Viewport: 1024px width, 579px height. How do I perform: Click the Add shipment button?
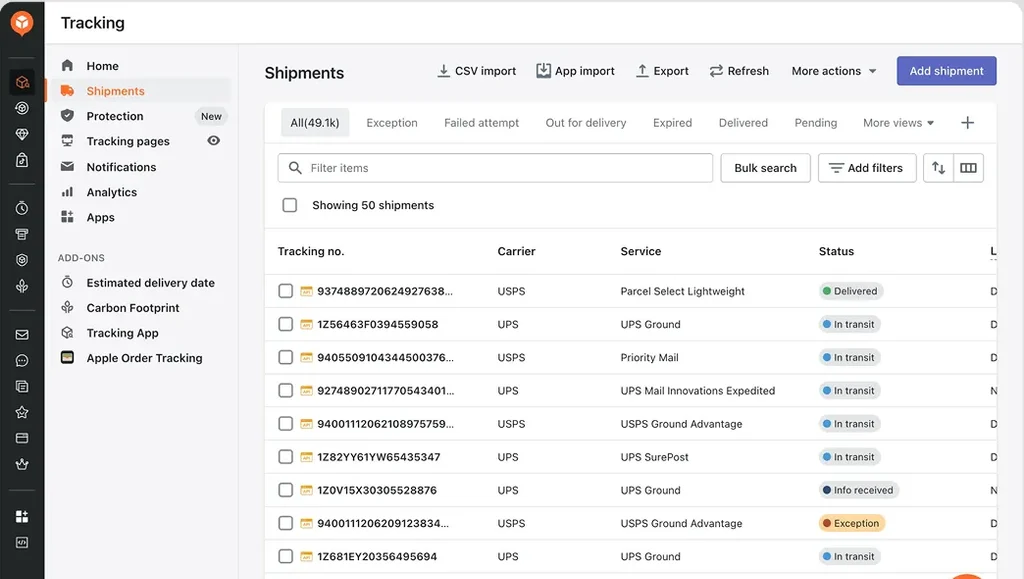pyautogui.click(x=946, y=70)
